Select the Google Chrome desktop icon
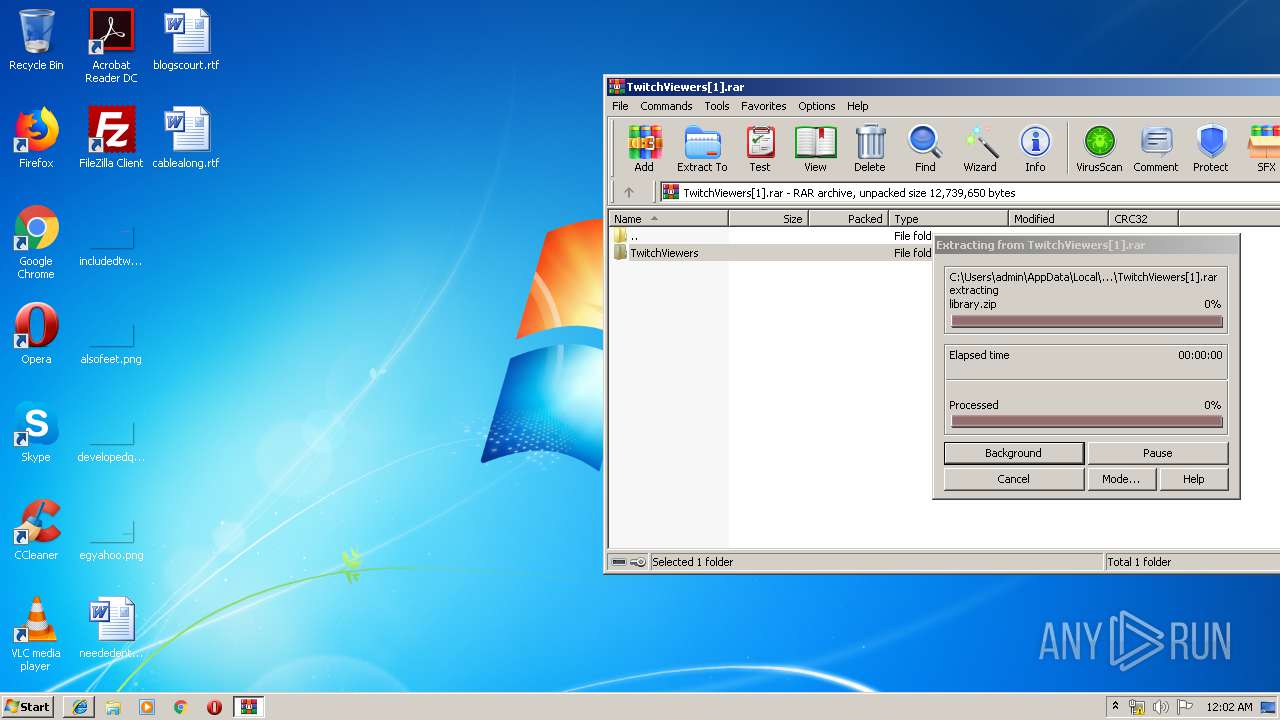Image resolution: width=1280 pixels, height=720 pixels. pos(36,242)
